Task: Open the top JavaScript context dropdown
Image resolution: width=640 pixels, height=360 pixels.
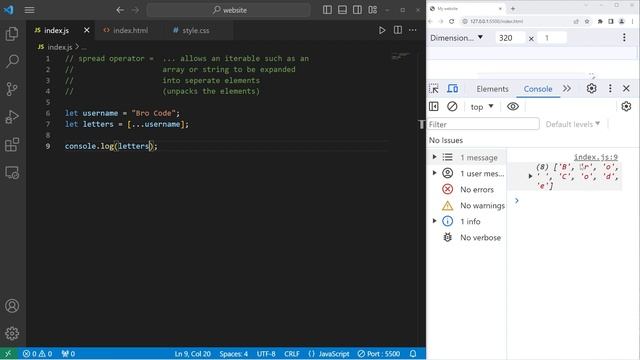Action: coord(482,107)
